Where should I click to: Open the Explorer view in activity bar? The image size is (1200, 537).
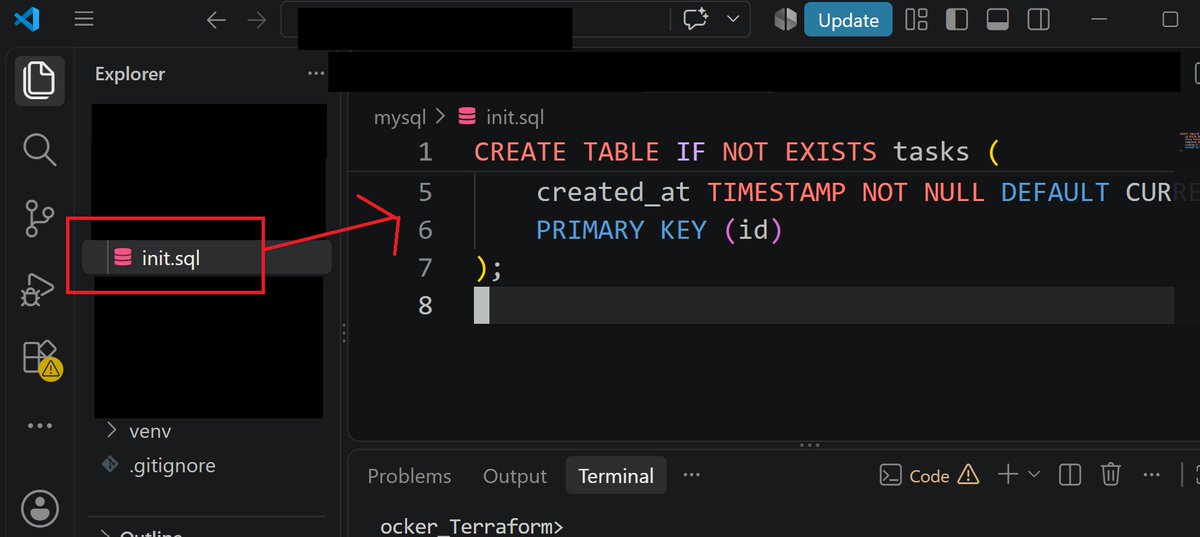click(x=39, y=80)
